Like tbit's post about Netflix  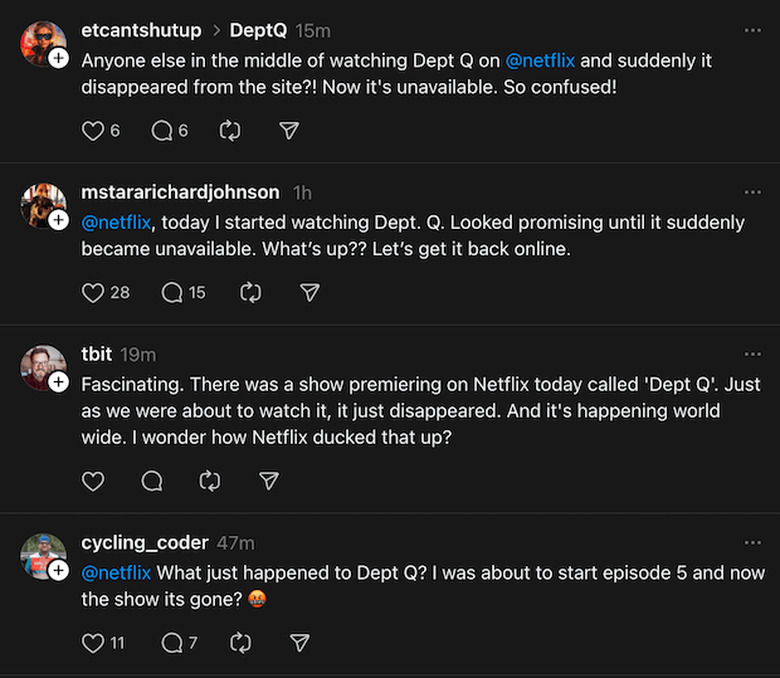(x=93, y=481)
